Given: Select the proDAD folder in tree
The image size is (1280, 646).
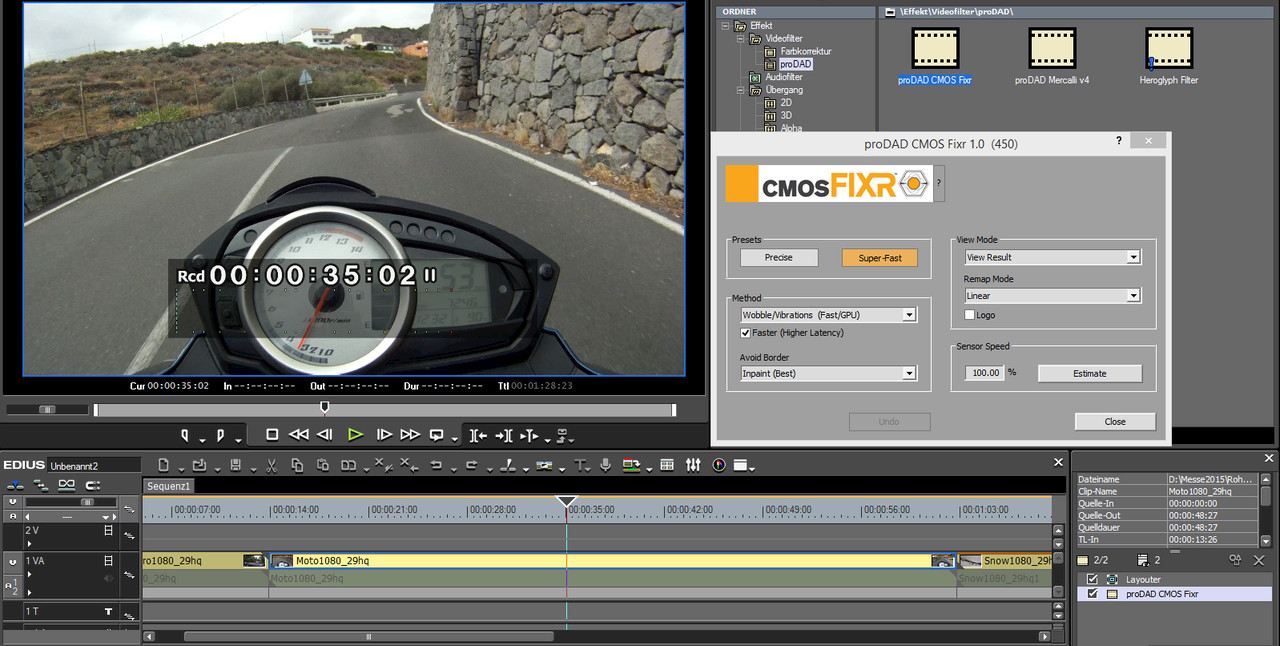Looking at the screenshot, I should 796,64.
